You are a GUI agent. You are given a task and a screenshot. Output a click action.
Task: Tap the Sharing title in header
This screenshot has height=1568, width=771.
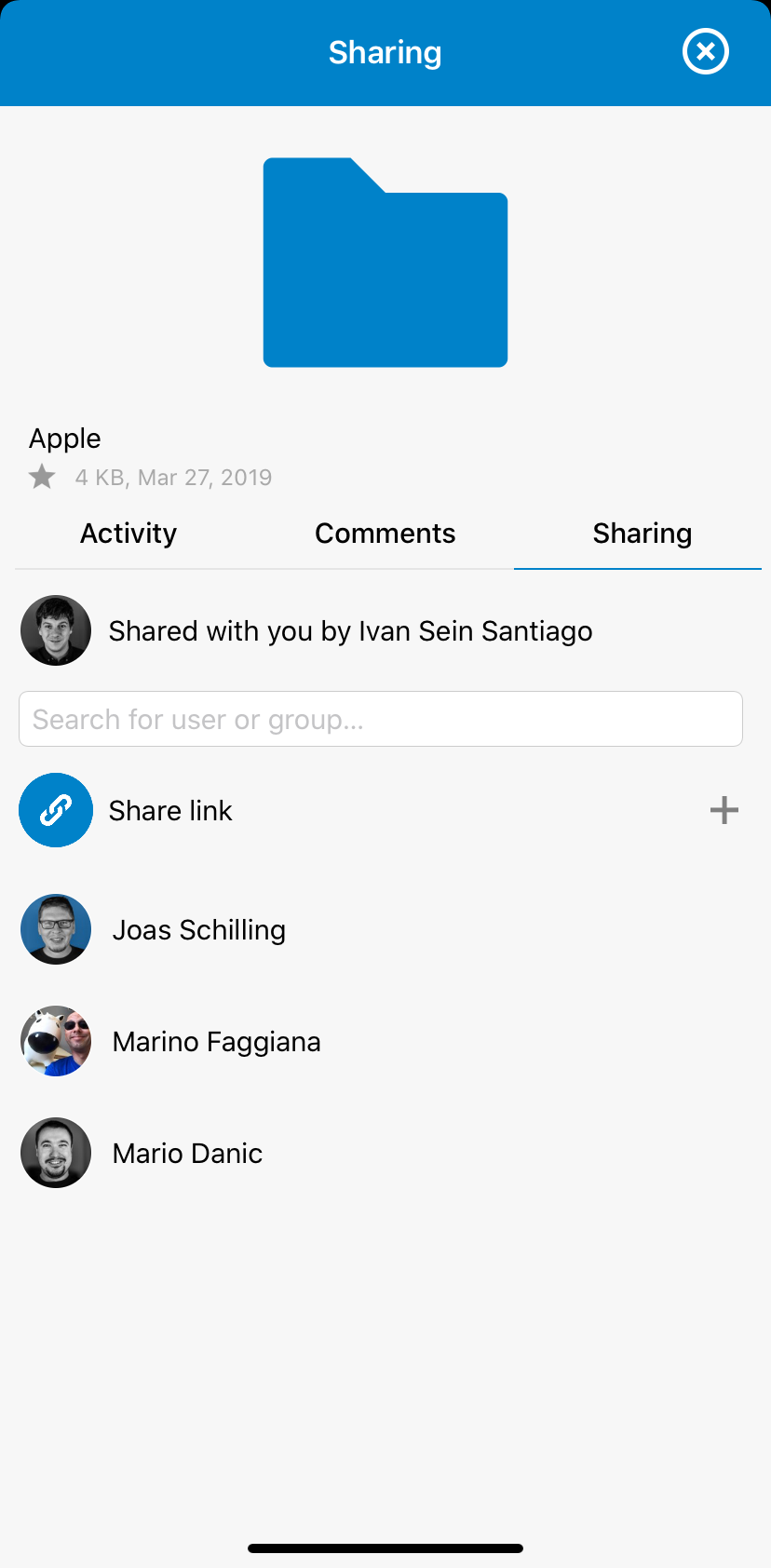(x=385, y=53)
